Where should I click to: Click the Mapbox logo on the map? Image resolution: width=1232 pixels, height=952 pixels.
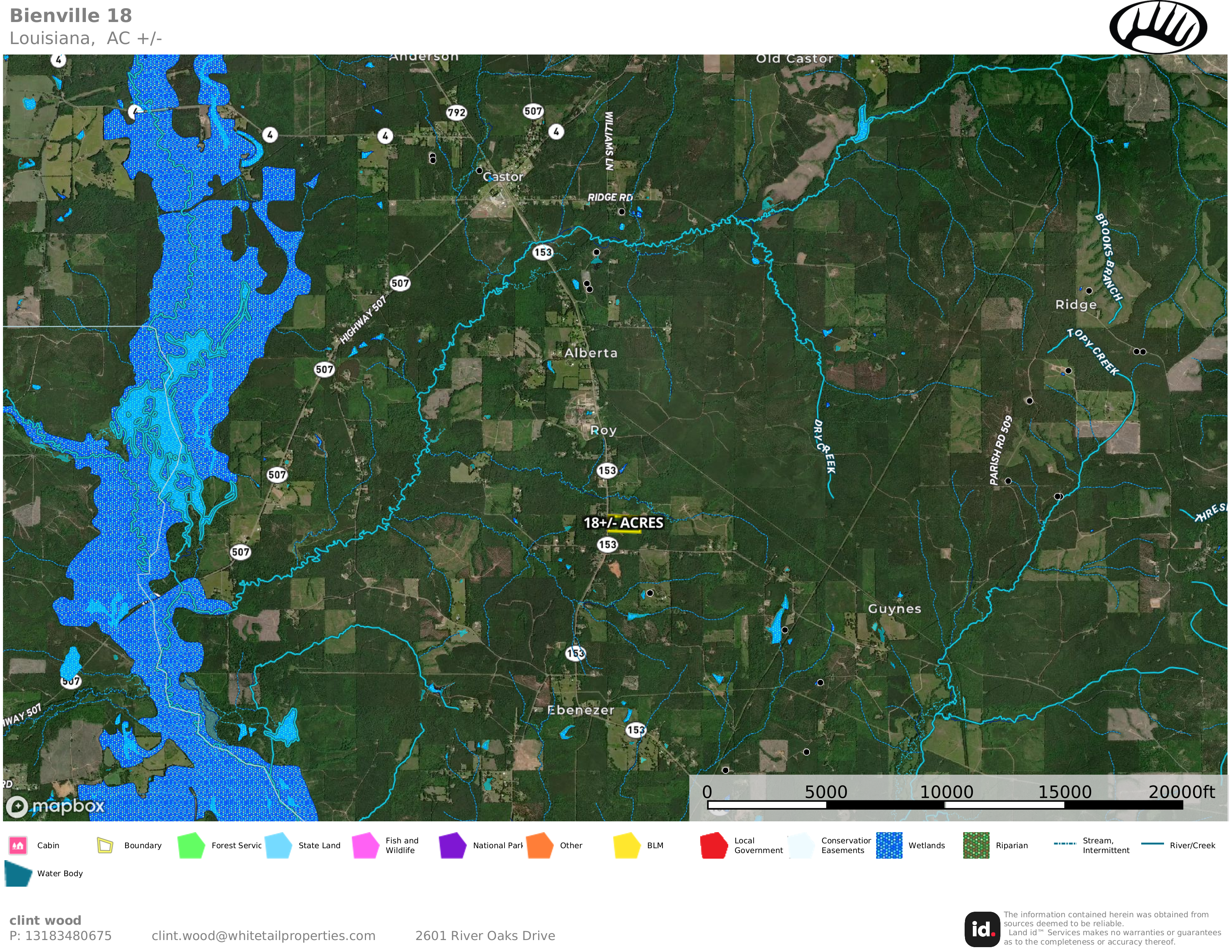pyautogui.click(x=55, y=806)
